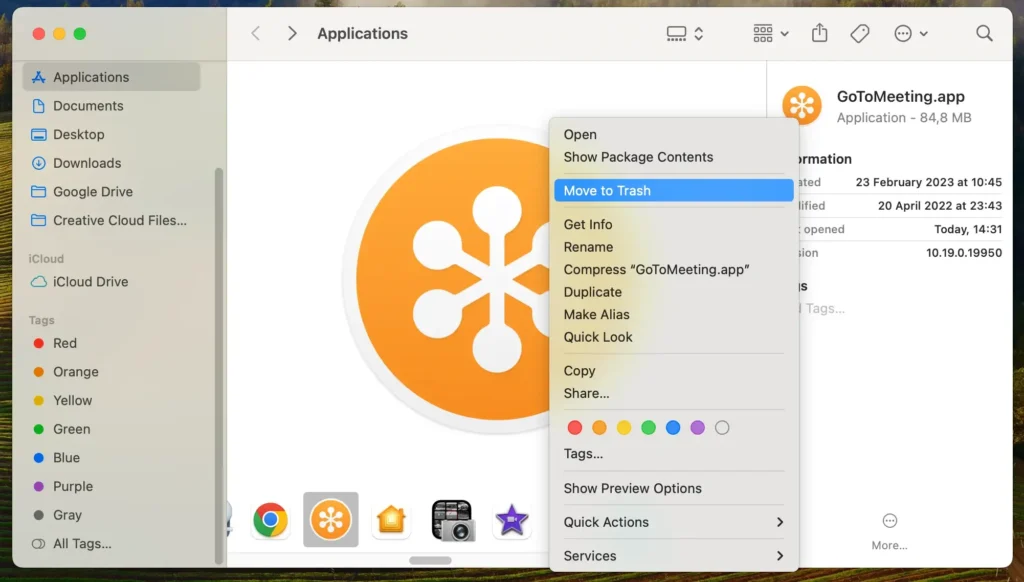Select the Orange tag in sidebar
1024x582 pixels.
click(x=112, y=372)
